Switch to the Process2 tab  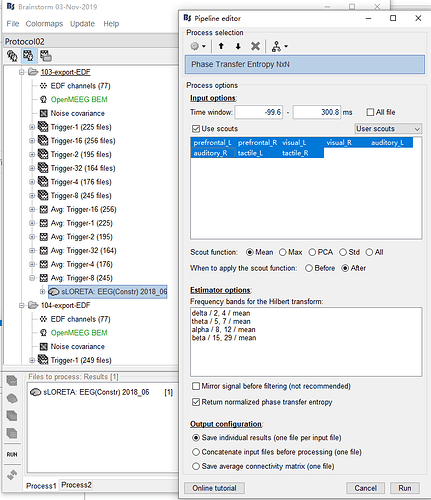pos(76,485)
